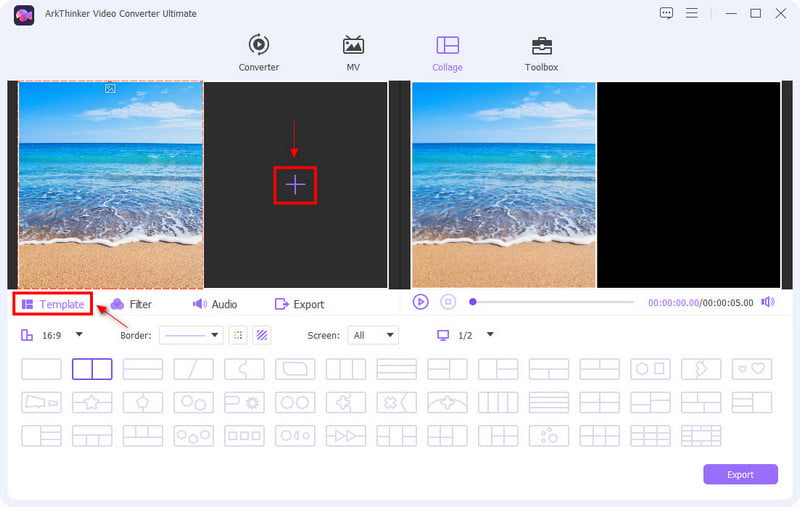Open the border color picker

tap(238, 335)
